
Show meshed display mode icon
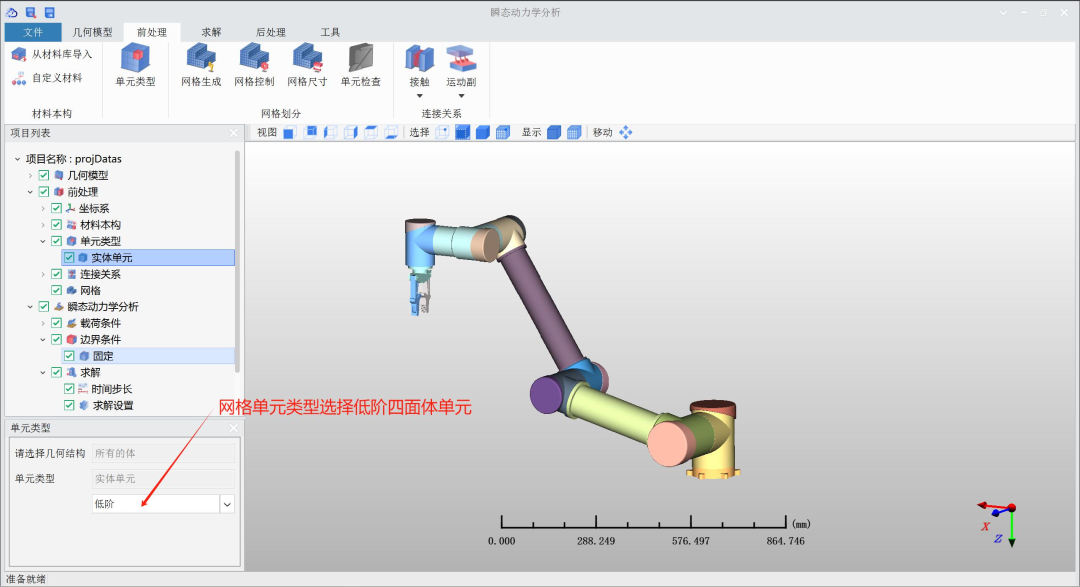pyautogui.click(x=574, y=132)
